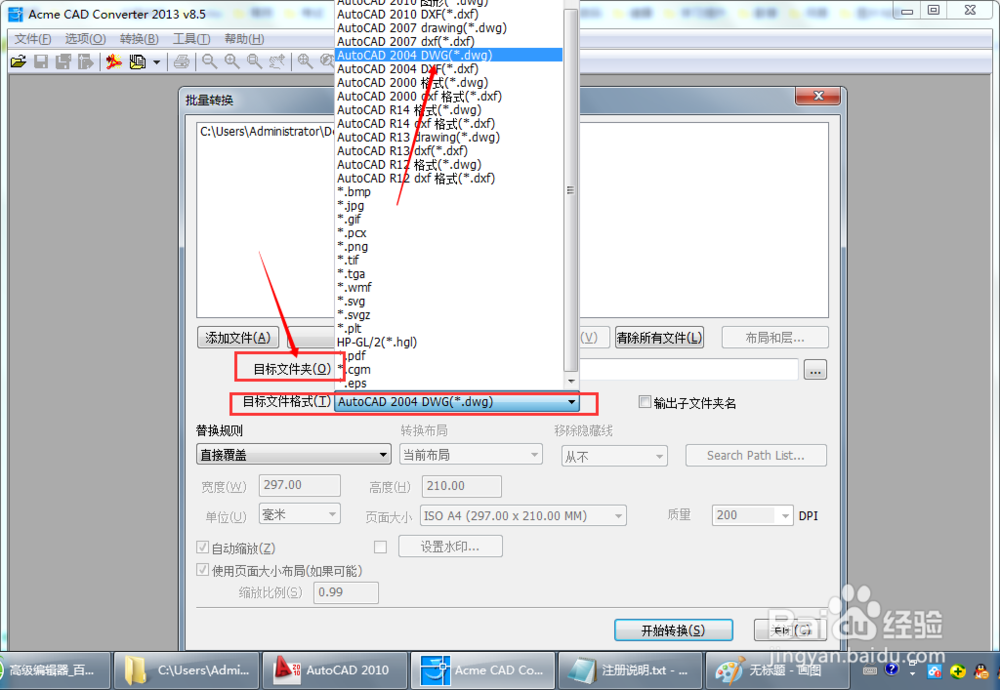Open a file using the folder icon

coord(18,61)
